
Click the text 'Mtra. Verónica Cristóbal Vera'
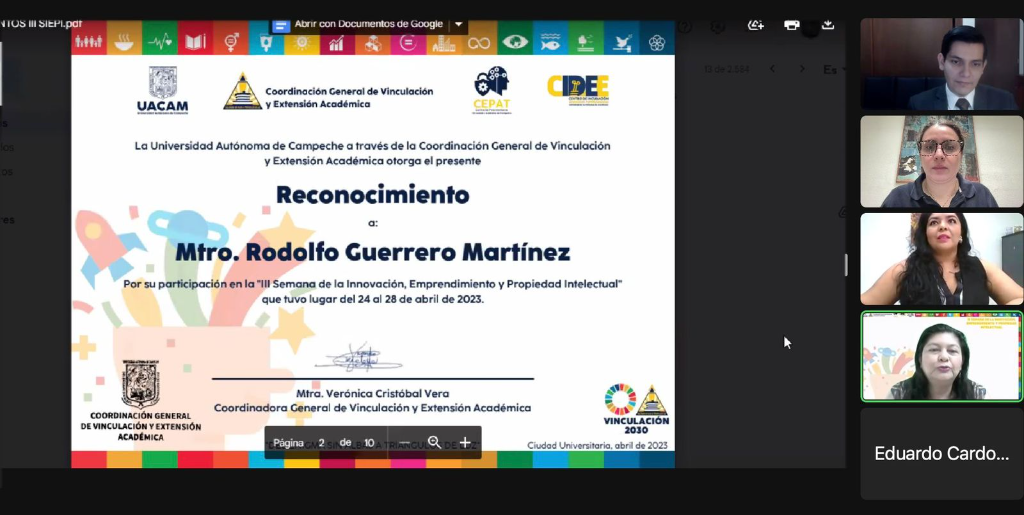[x=372, y=394]
